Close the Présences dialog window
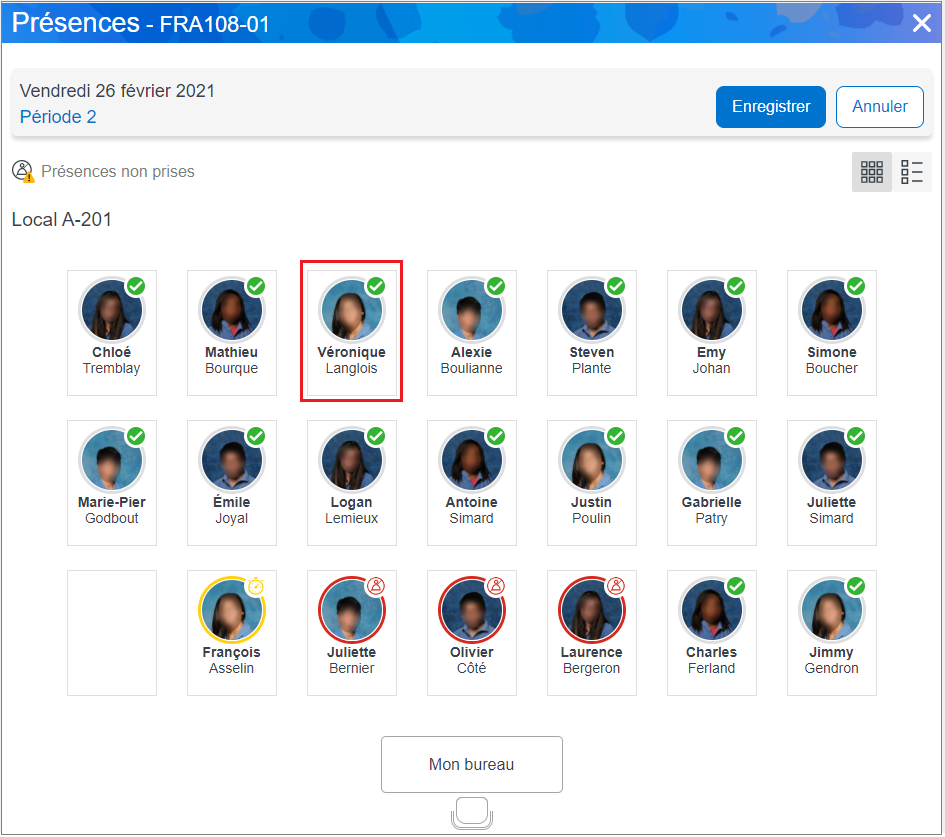This screenshot has height=837, width=945. [x=921, y=23]
